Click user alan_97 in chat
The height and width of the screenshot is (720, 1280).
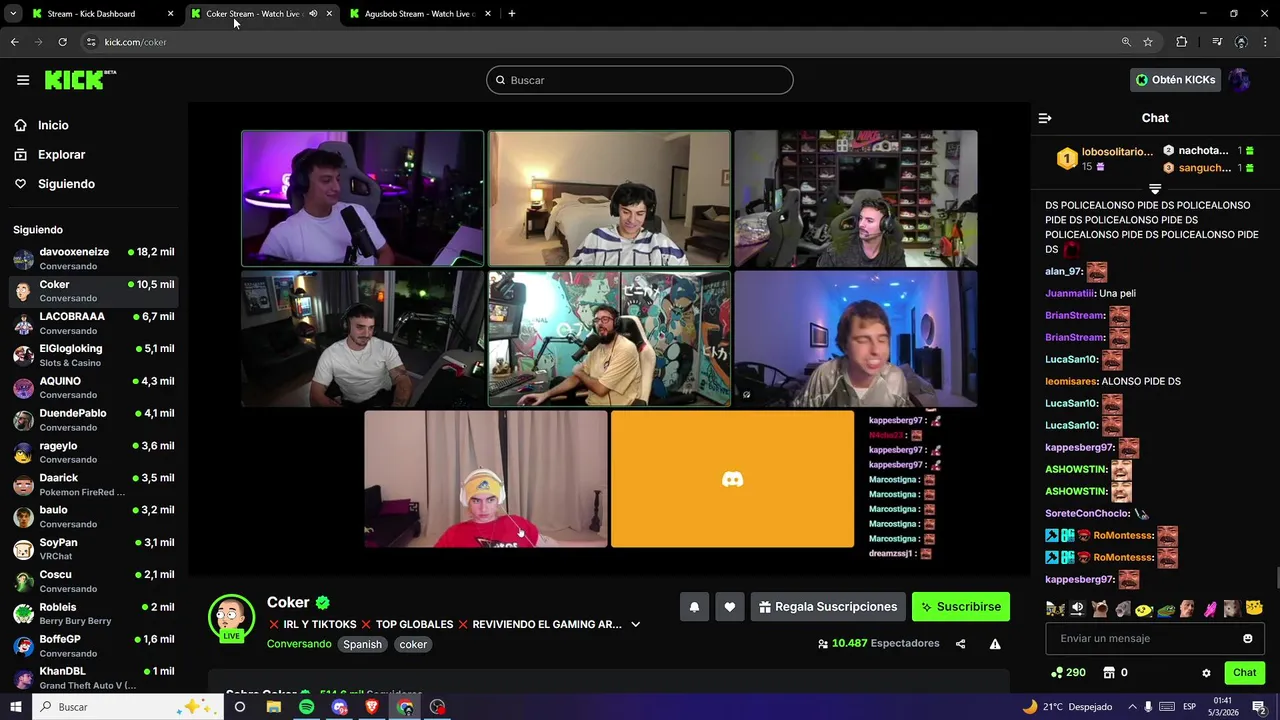tap(1064, 271)
